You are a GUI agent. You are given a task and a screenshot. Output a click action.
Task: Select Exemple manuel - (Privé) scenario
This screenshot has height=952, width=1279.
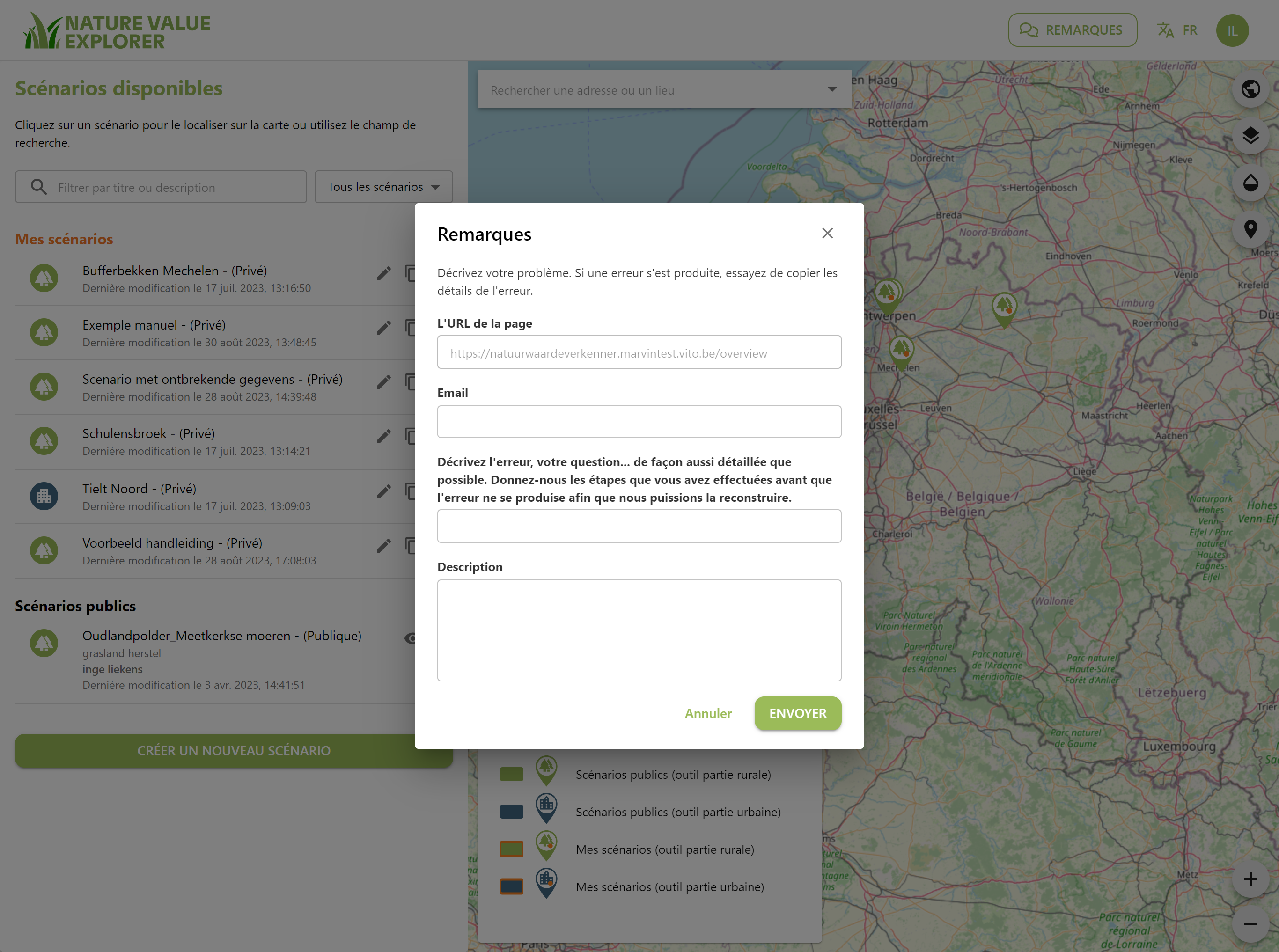pyautogui.click(x=154, y=325)
